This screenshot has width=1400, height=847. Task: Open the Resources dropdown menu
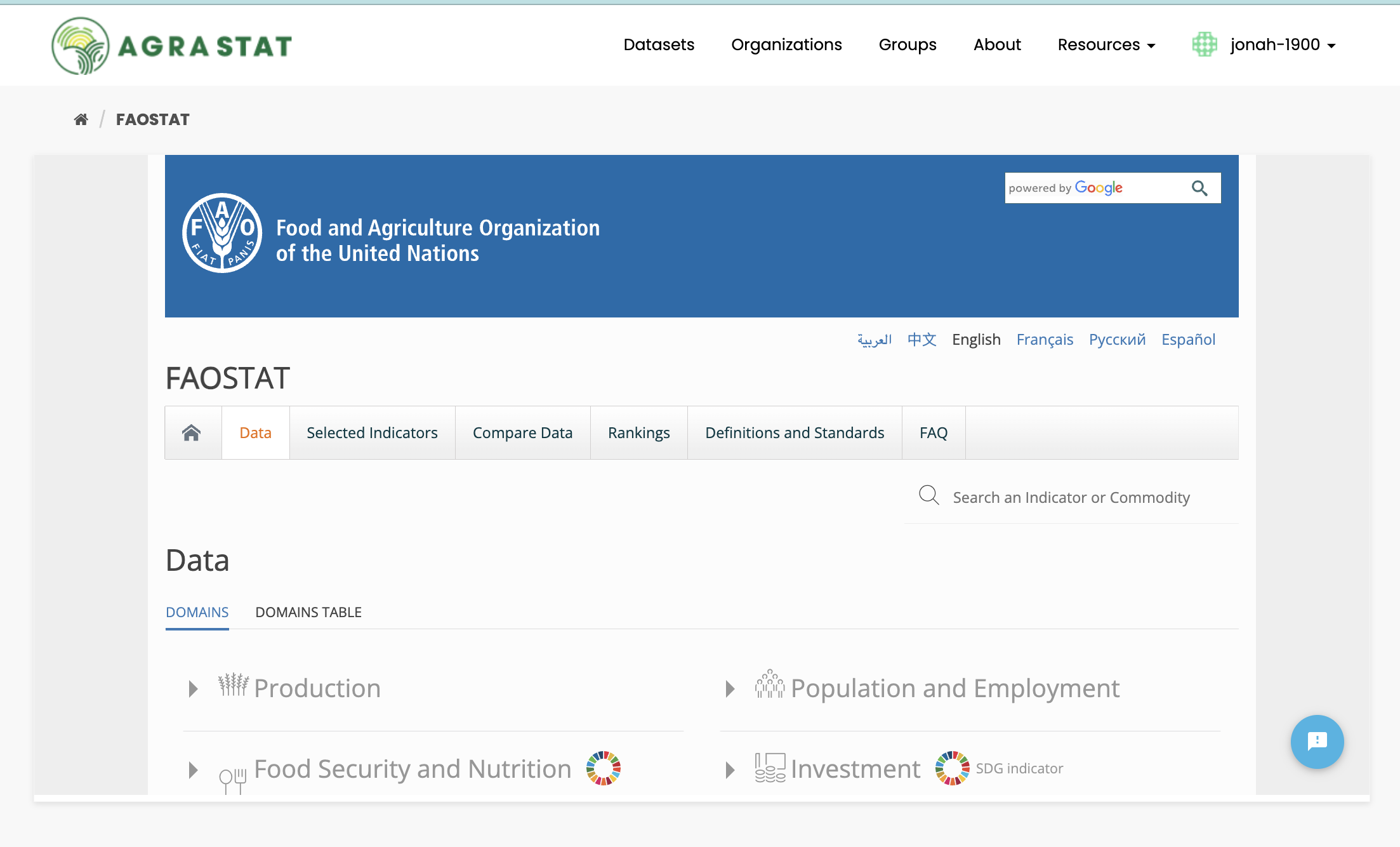(x=1106, y=44)
